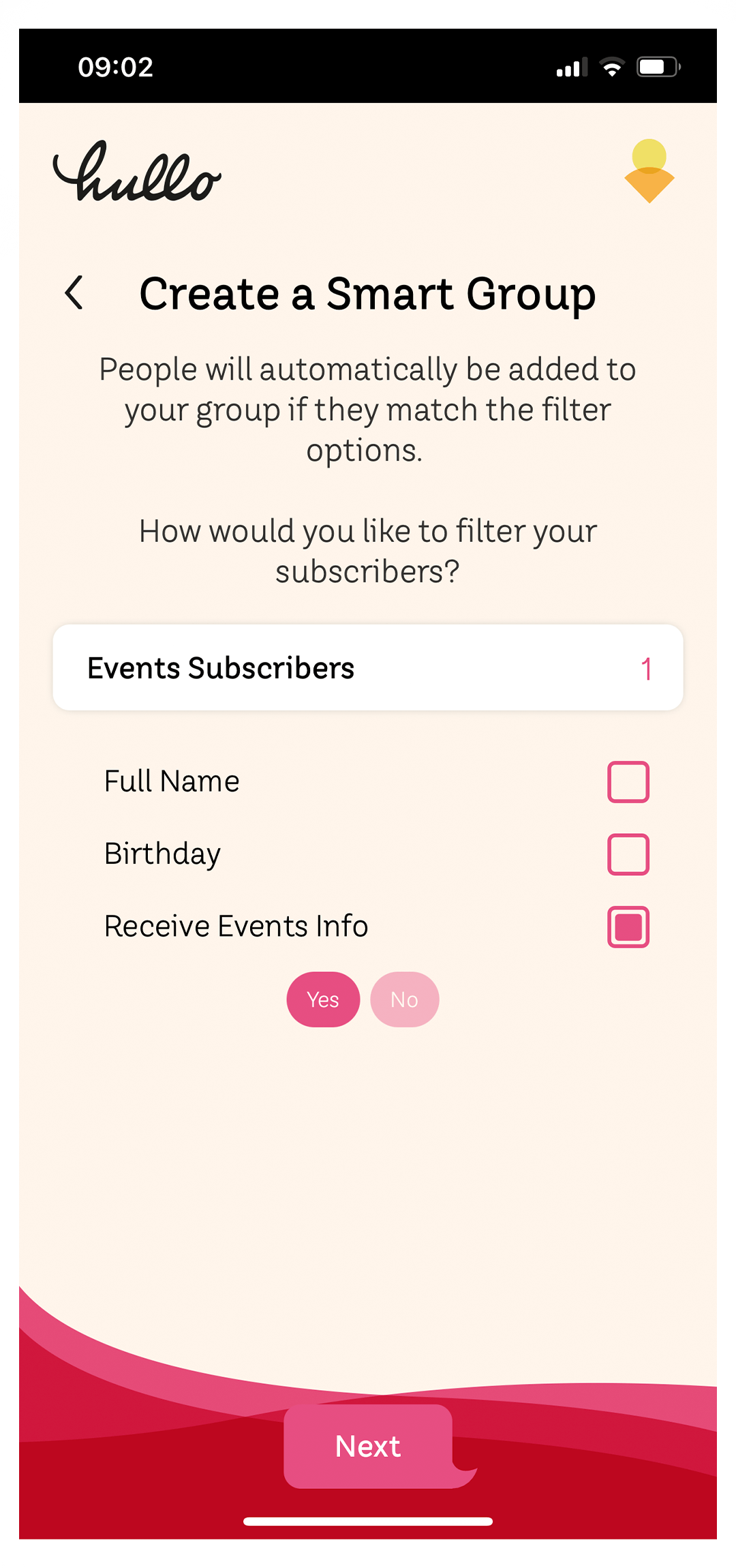Open the profile avatar icon
The image size is (736, 1568).
[649, 171]
